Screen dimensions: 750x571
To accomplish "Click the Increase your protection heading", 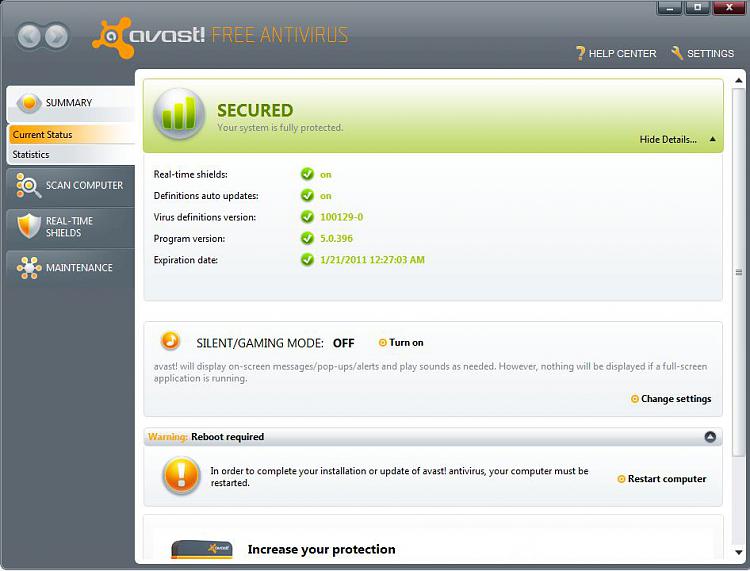I will [x=321, y=549].
